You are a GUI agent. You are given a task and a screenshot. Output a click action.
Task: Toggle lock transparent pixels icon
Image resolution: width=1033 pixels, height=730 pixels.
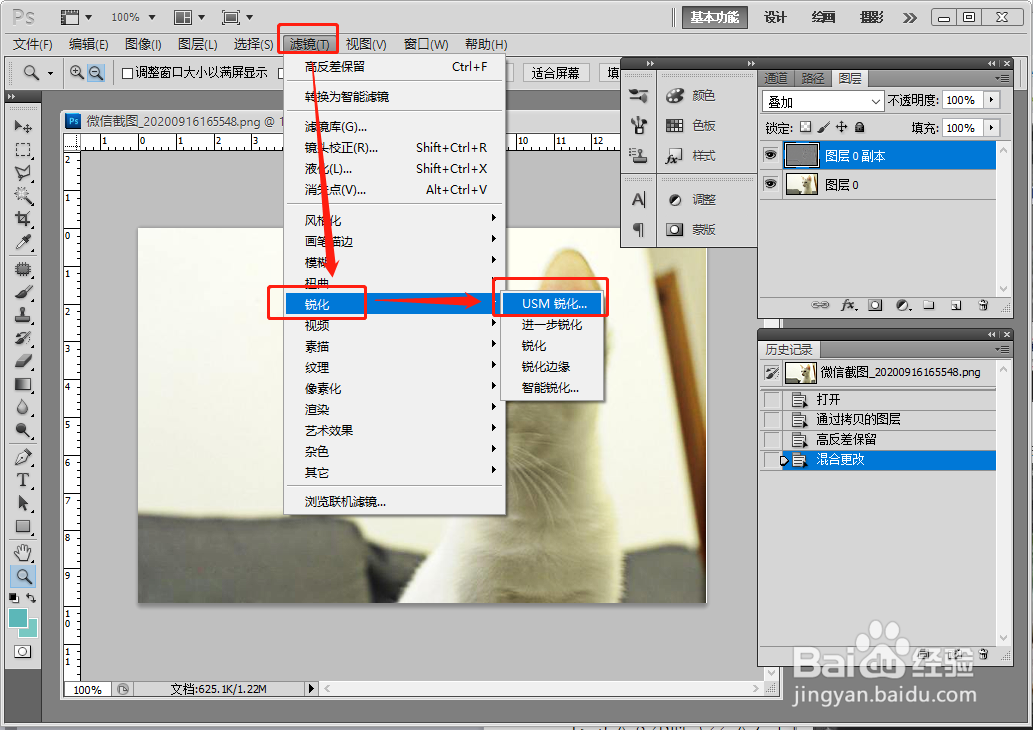click(x=805, y=127)
